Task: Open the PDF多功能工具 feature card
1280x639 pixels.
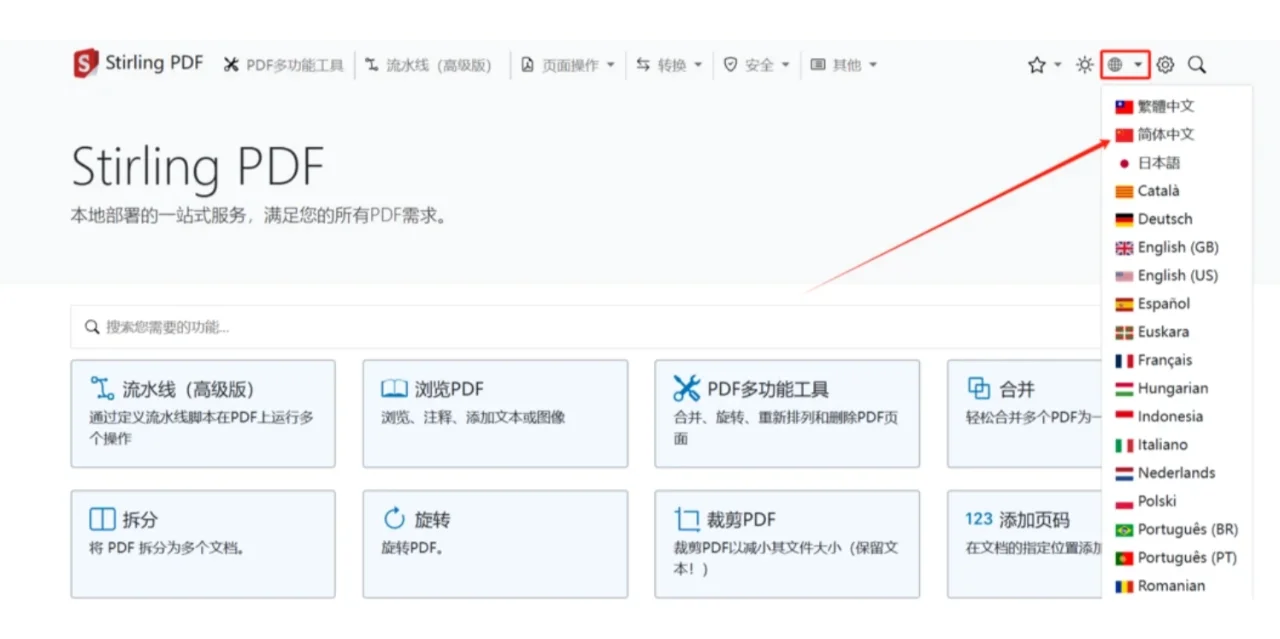Action: pos(787,414)
